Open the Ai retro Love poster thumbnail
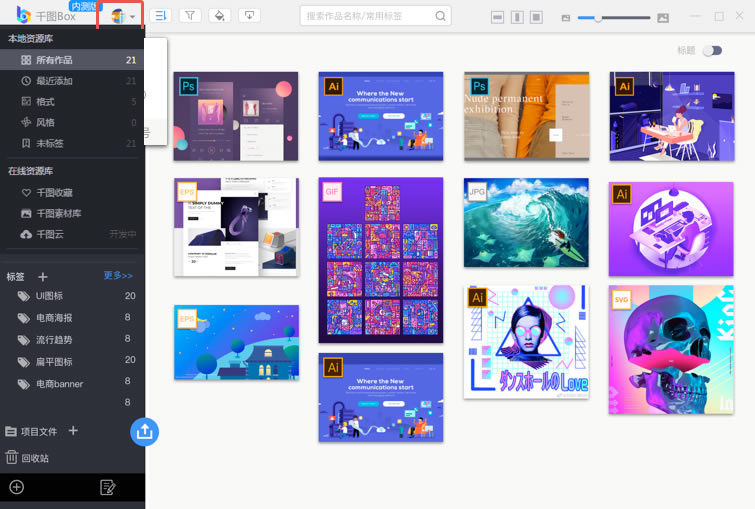 coord(526,342)
